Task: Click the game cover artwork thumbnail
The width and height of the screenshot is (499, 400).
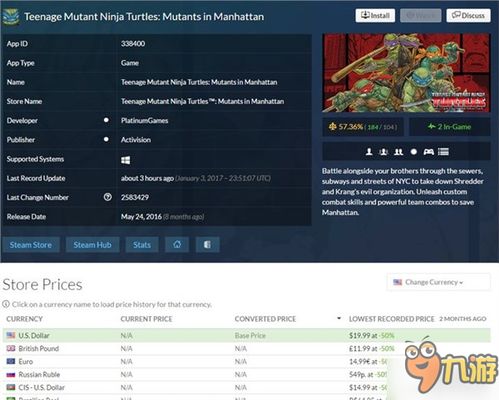Action: (x=406, y=73)
